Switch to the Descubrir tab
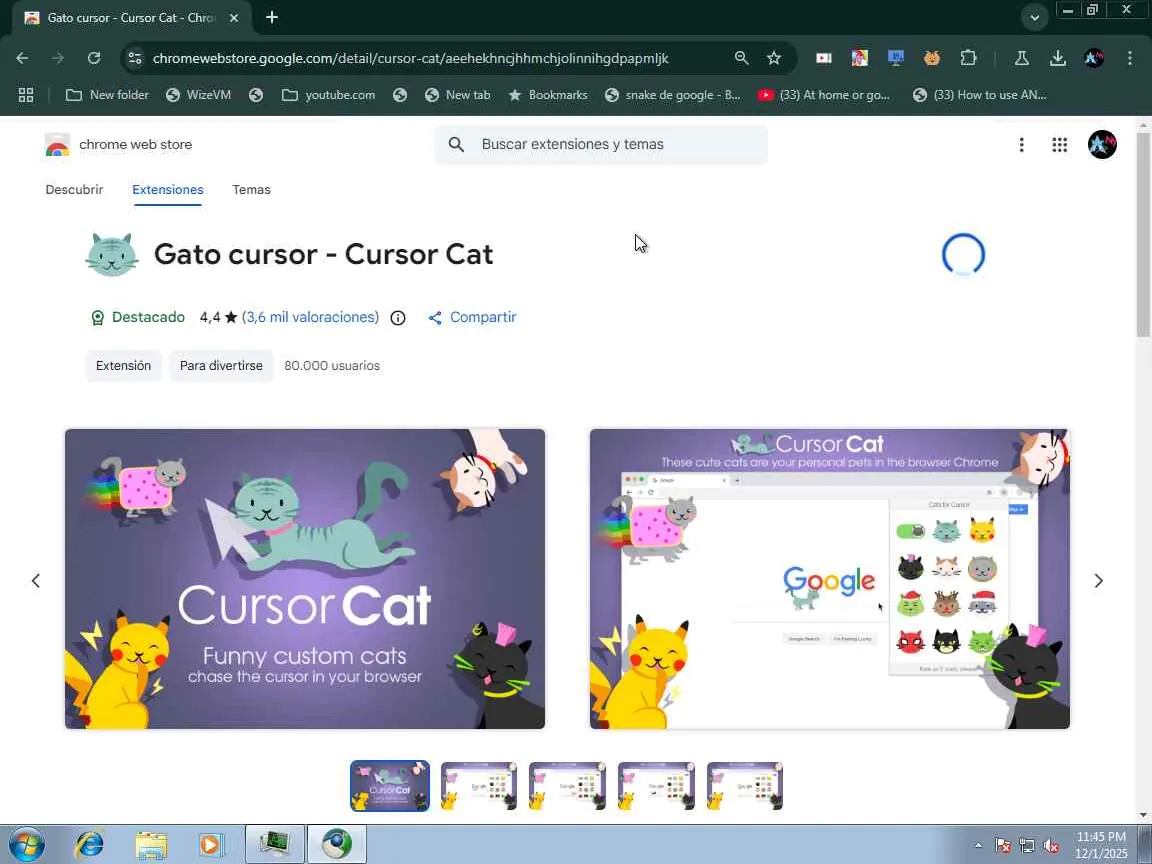This screenshot has width=1152, height=864. [74, 190]
